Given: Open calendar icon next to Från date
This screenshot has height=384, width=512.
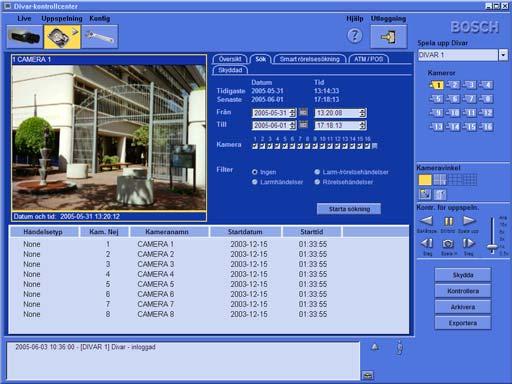Looking at the screenshot, I should pyautogui.click(x=303, y=113).
